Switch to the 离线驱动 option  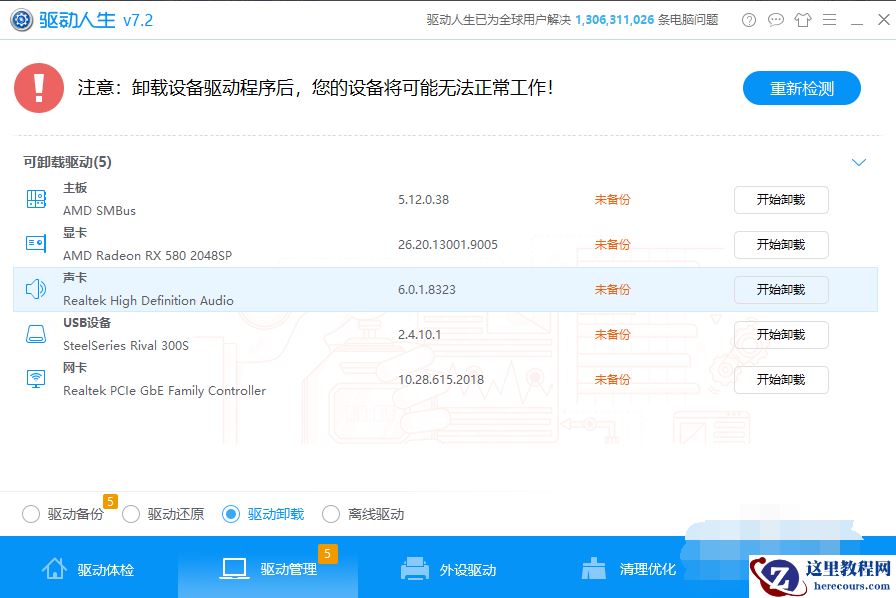pos(331,513)
